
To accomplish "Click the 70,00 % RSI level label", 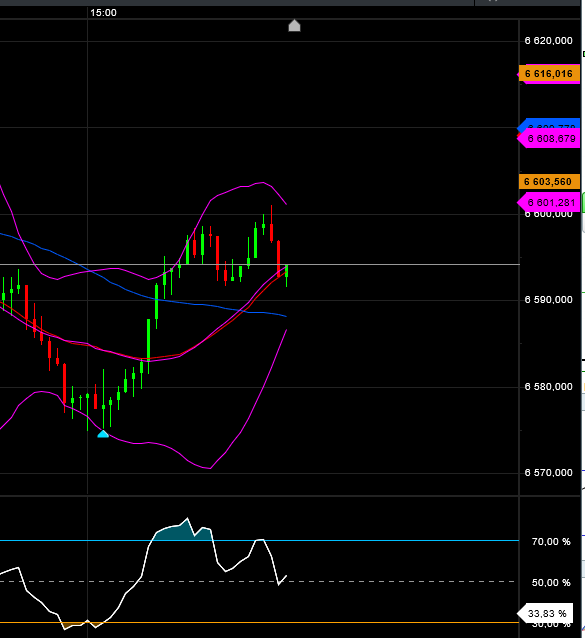I will pyautogui.click(x=551, y=542).
